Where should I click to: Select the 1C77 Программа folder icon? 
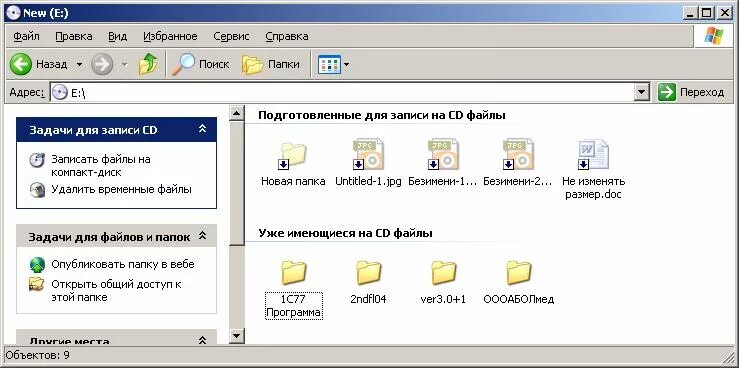(294, 272)
